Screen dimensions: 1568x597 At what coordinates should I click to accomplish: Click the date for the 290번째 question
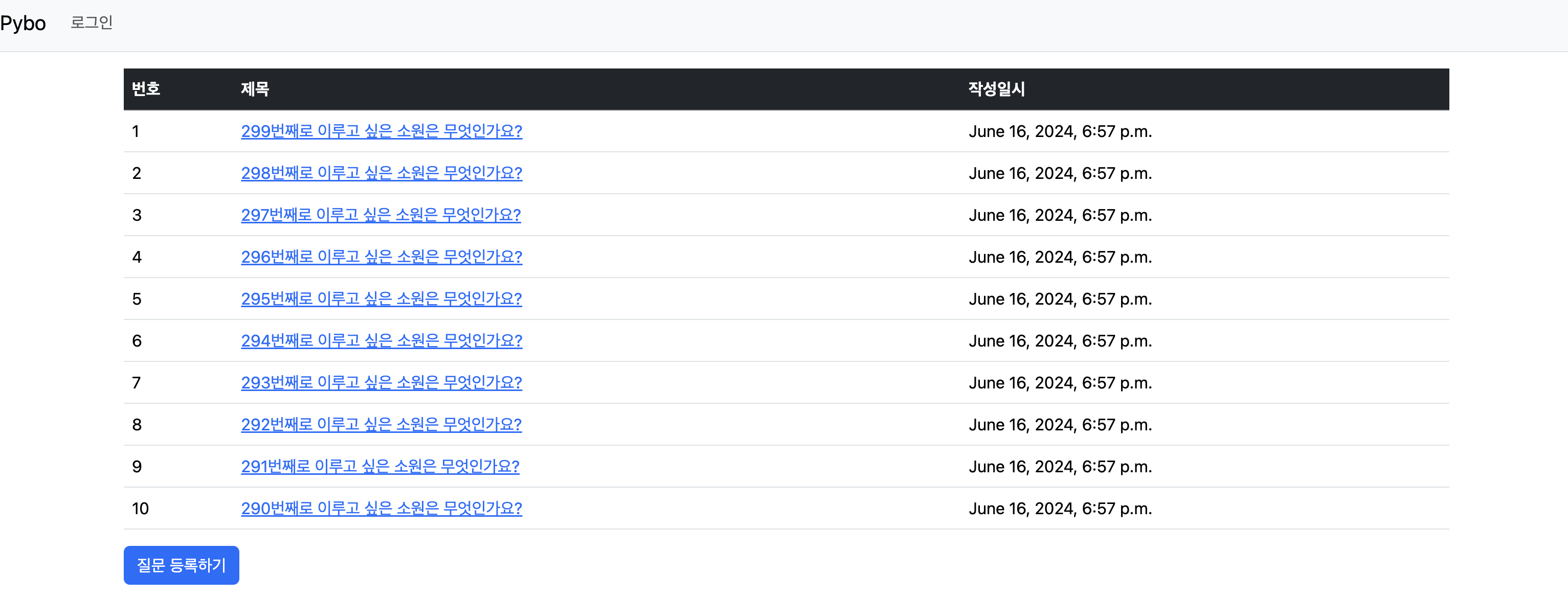(1060, 509)
